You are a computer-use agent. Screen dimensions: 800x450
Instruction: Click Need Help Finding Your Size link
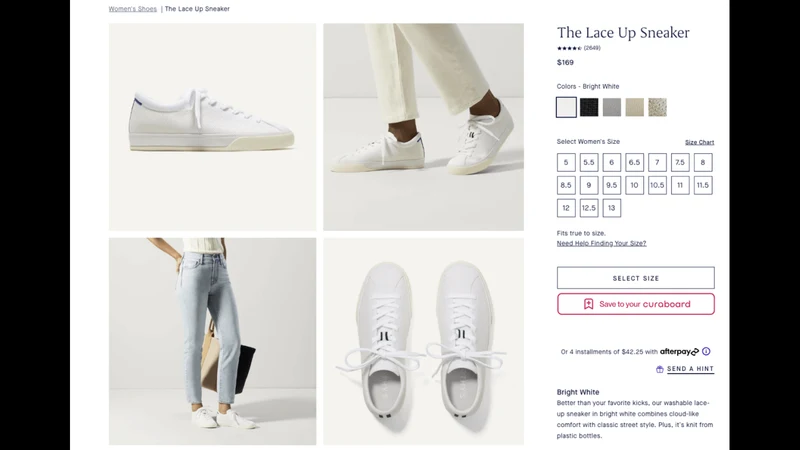(x=602, y=243)
